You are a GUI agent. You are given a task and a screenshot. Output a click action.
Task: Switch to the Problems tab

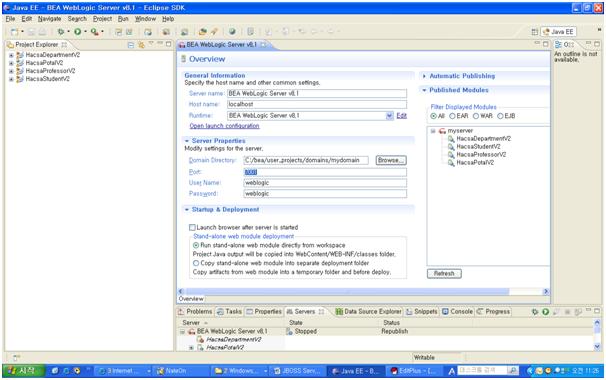click(x=195, y=312)
